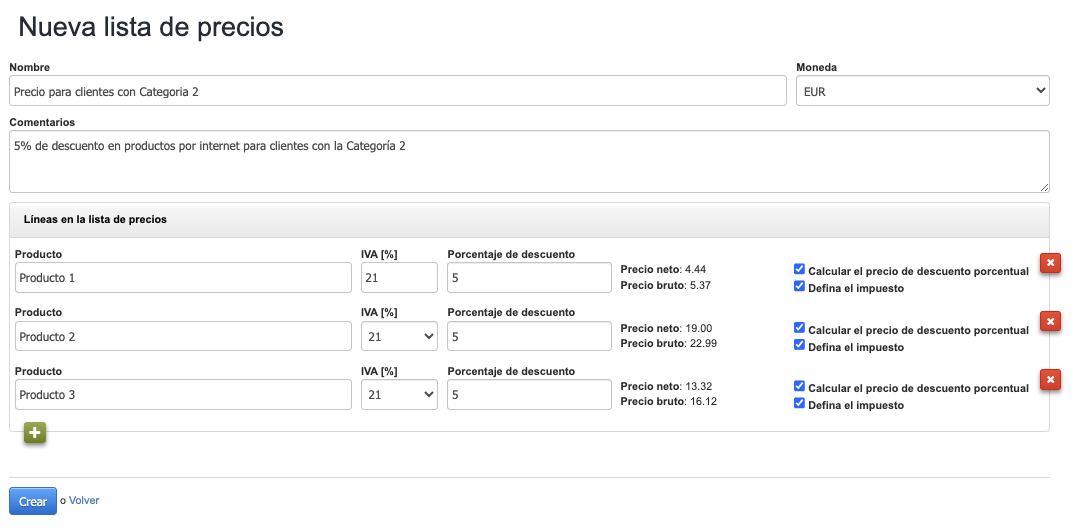
Task: Open the Moneda currency dropdown
Action: (x=922, y=91)
